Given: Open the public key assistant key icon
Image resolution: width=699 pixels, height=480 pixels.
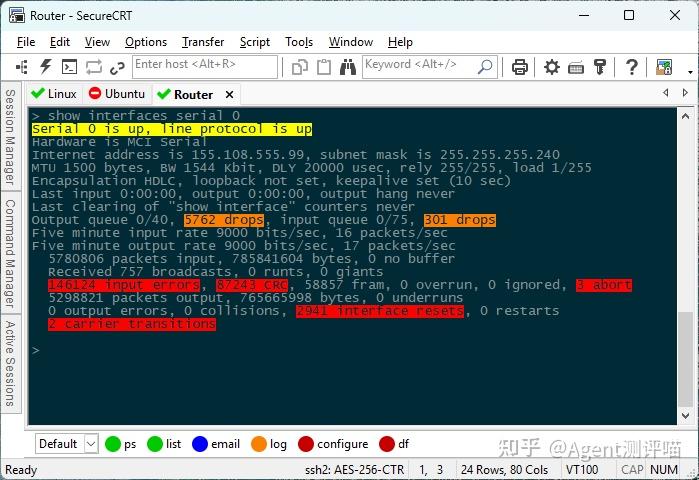Looking at the screenshot, I should point(600,67).
